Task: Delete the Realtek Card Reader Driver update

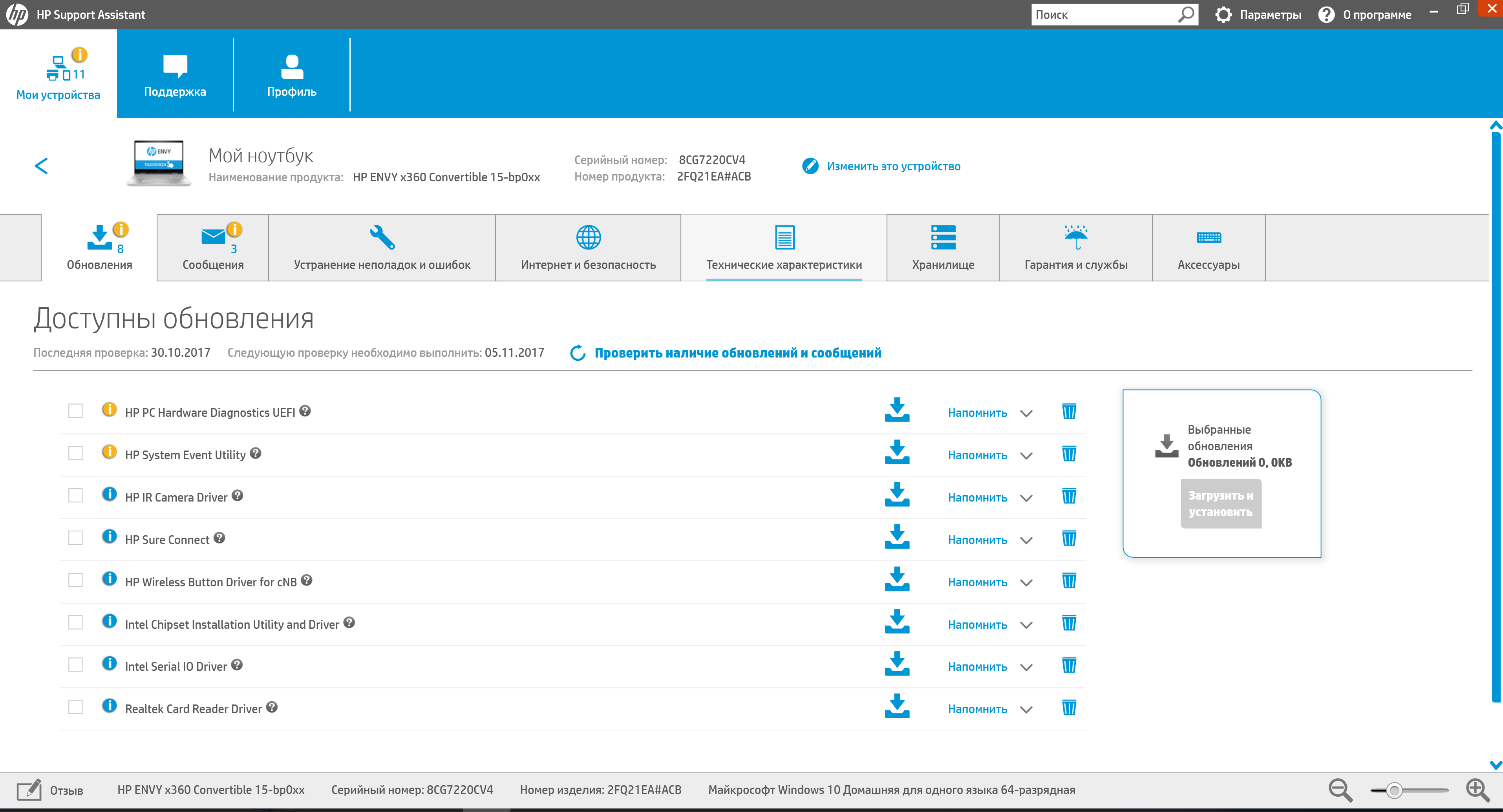Action: point(1069,708)
